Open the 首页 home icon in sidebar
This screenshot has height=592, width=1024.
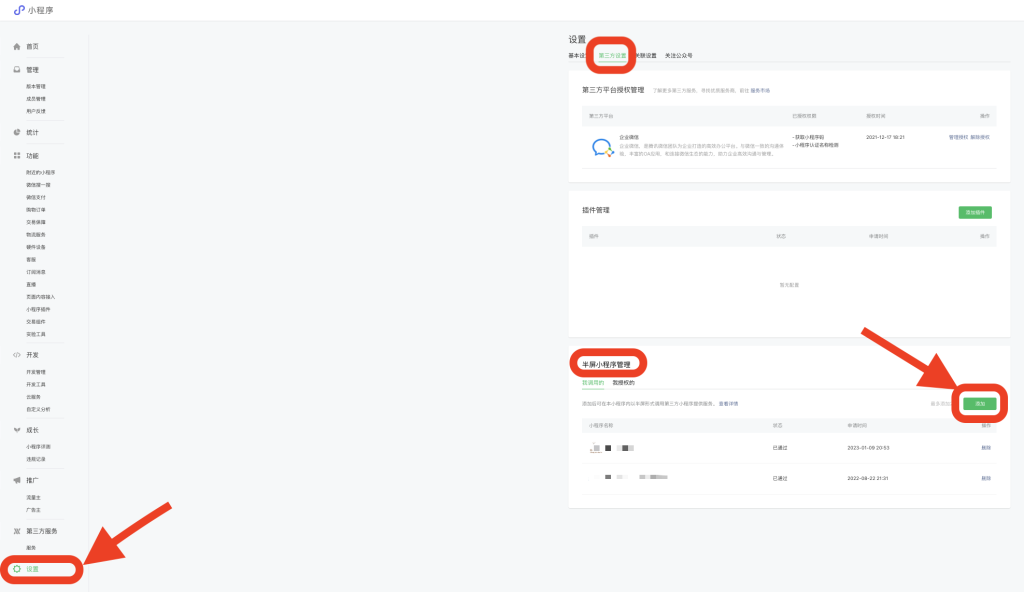tap(17, 47)
